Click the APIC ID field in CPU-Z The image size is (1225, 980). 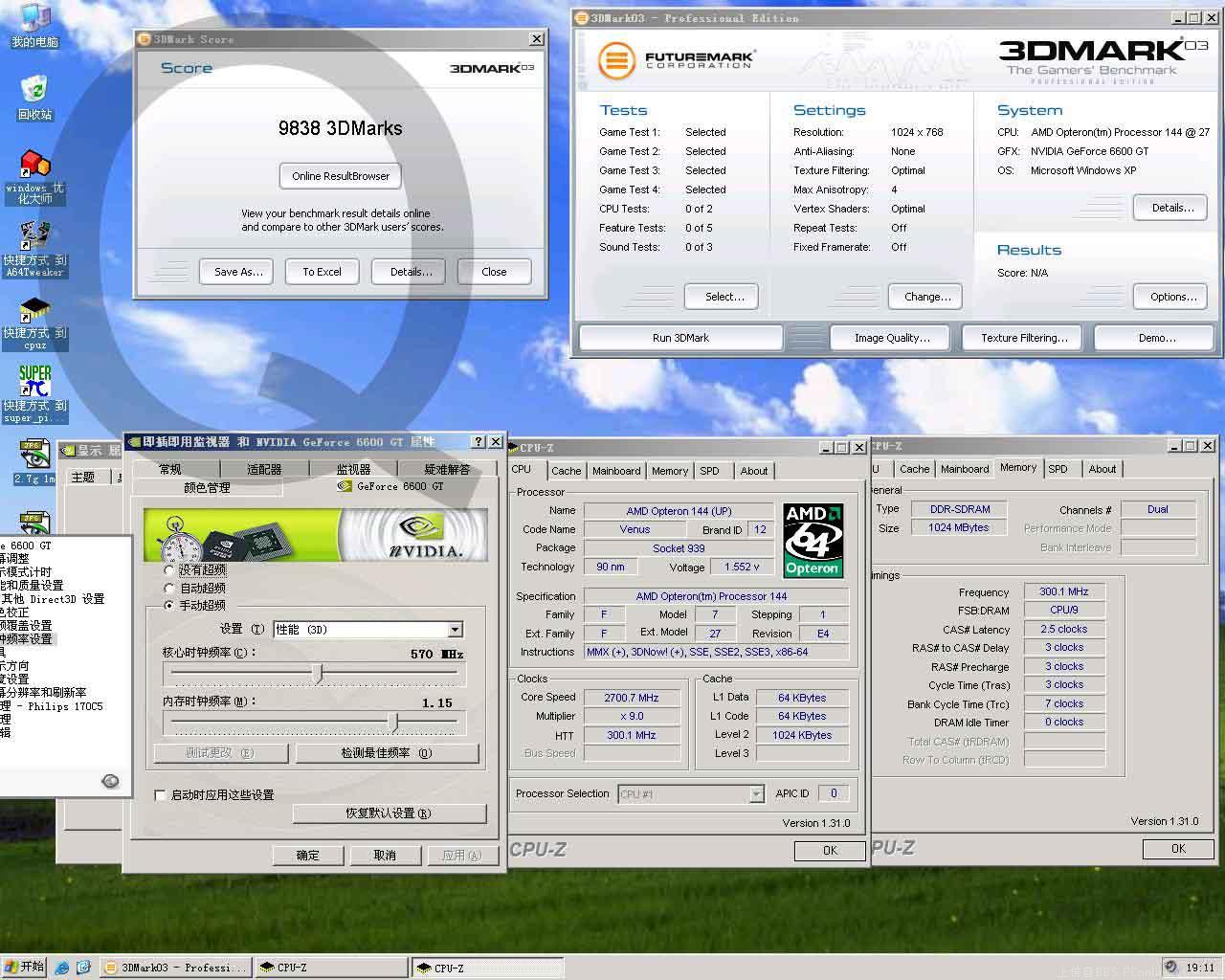point(833,793)
